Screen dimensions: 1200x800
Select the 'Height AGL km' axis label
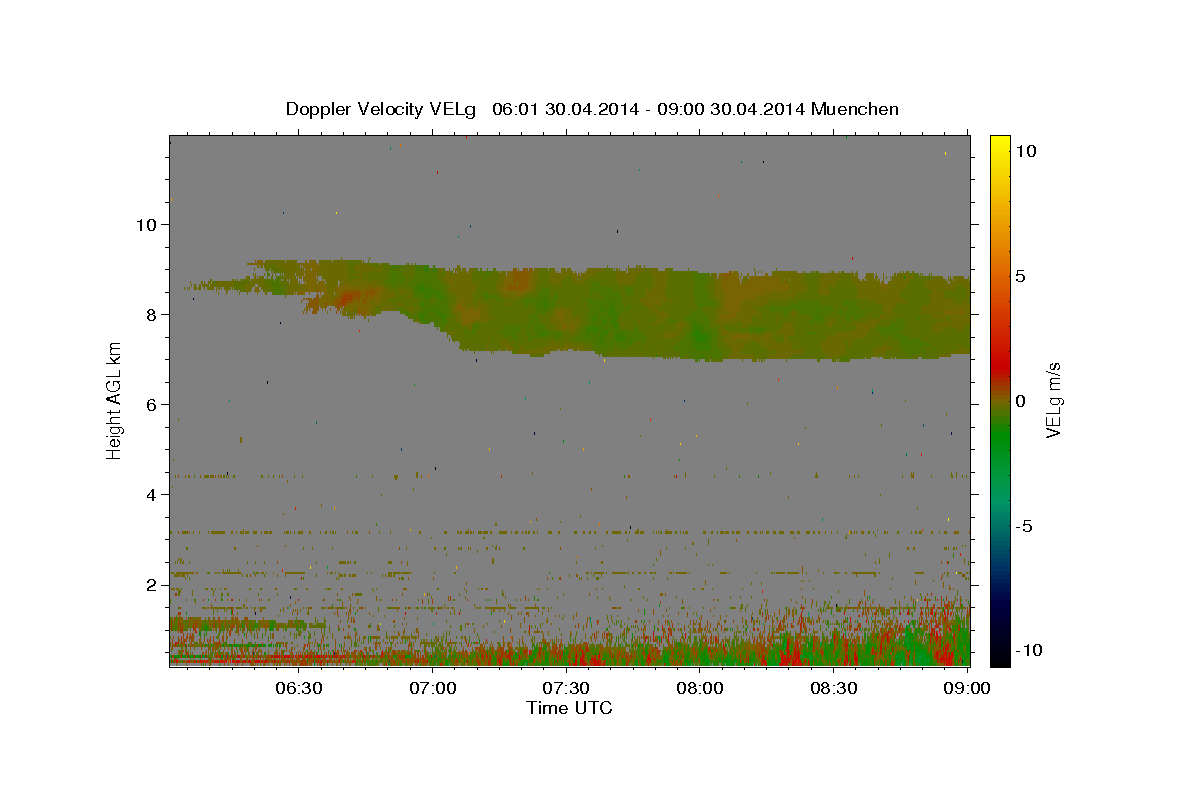click(x=115, y=399)
